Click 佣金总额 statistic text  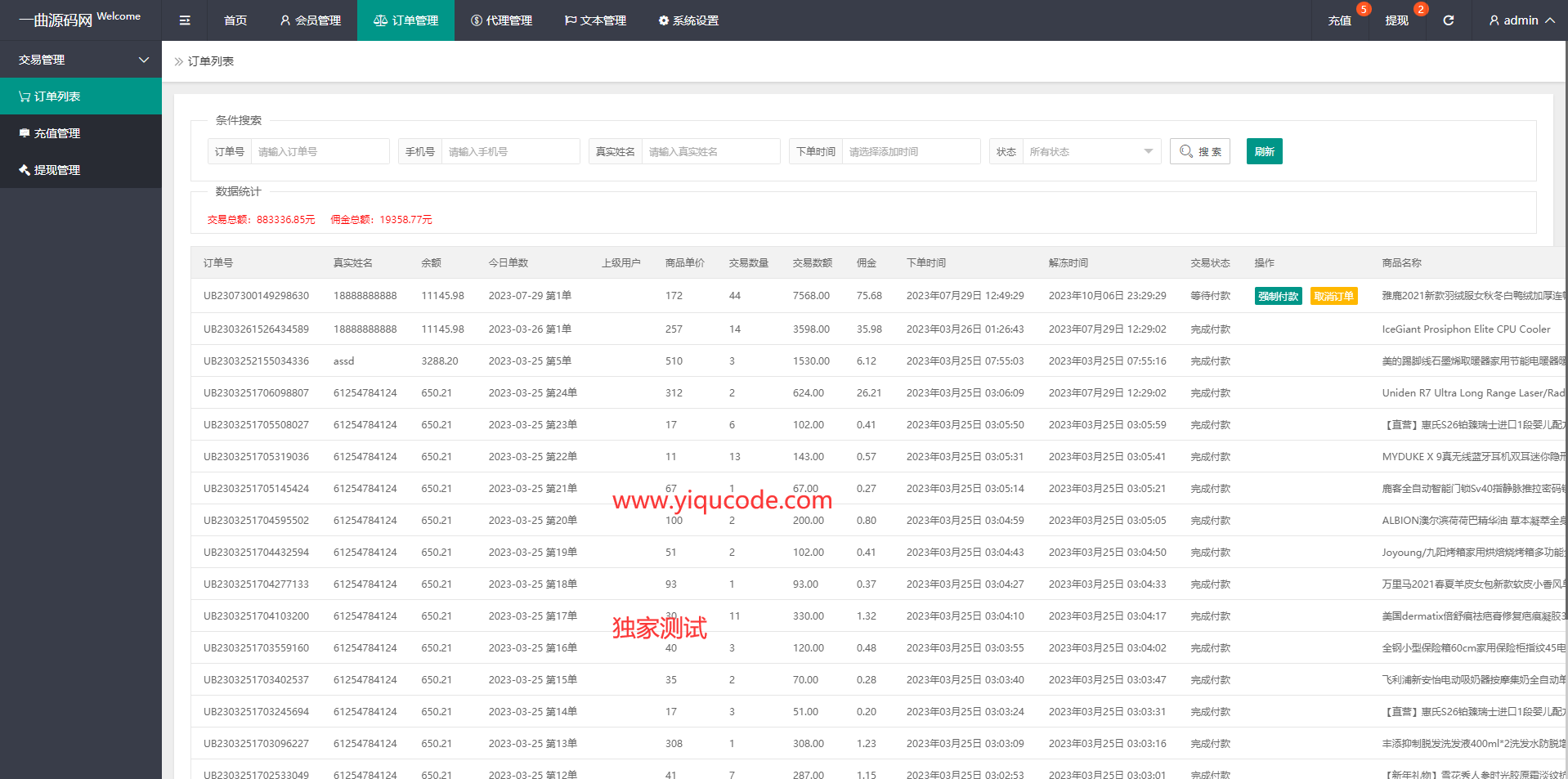coord(381,219)
